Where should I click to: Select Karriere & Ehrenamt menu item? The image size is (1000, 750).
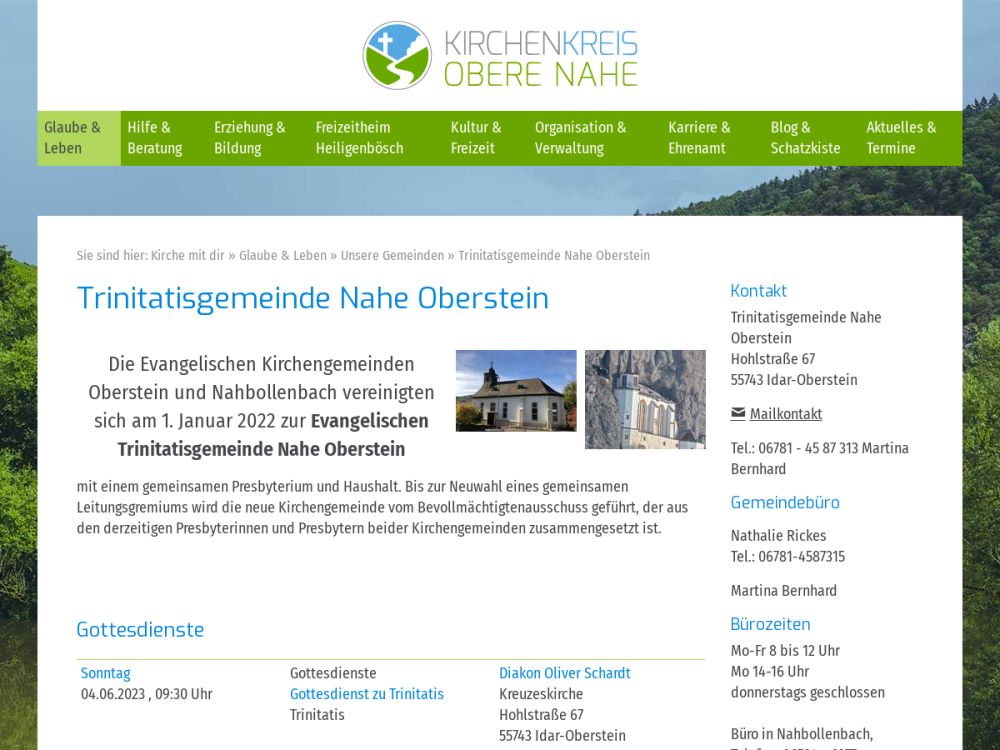point(700,138)
